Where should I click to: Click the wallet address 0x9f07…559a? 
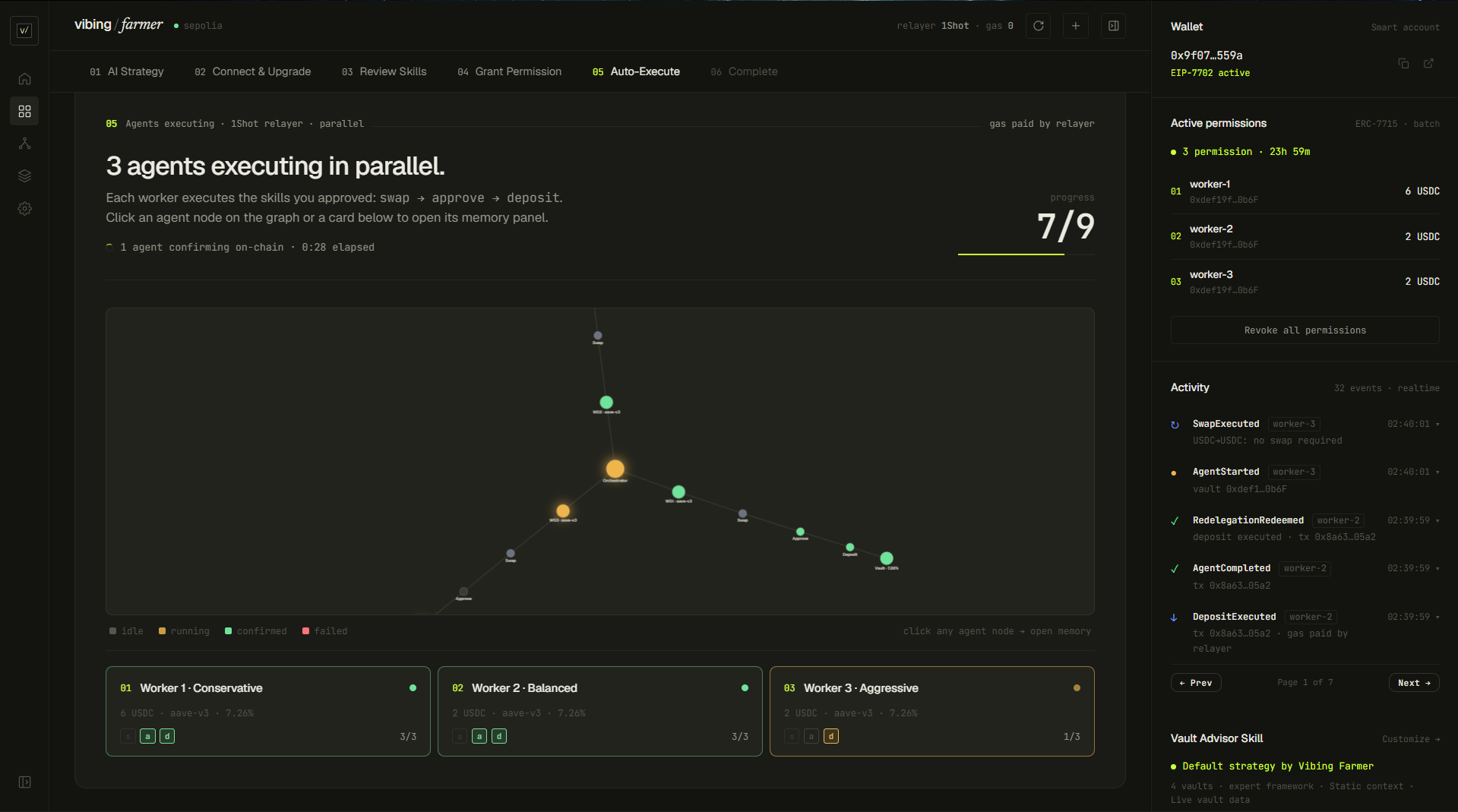[1207, 55]
